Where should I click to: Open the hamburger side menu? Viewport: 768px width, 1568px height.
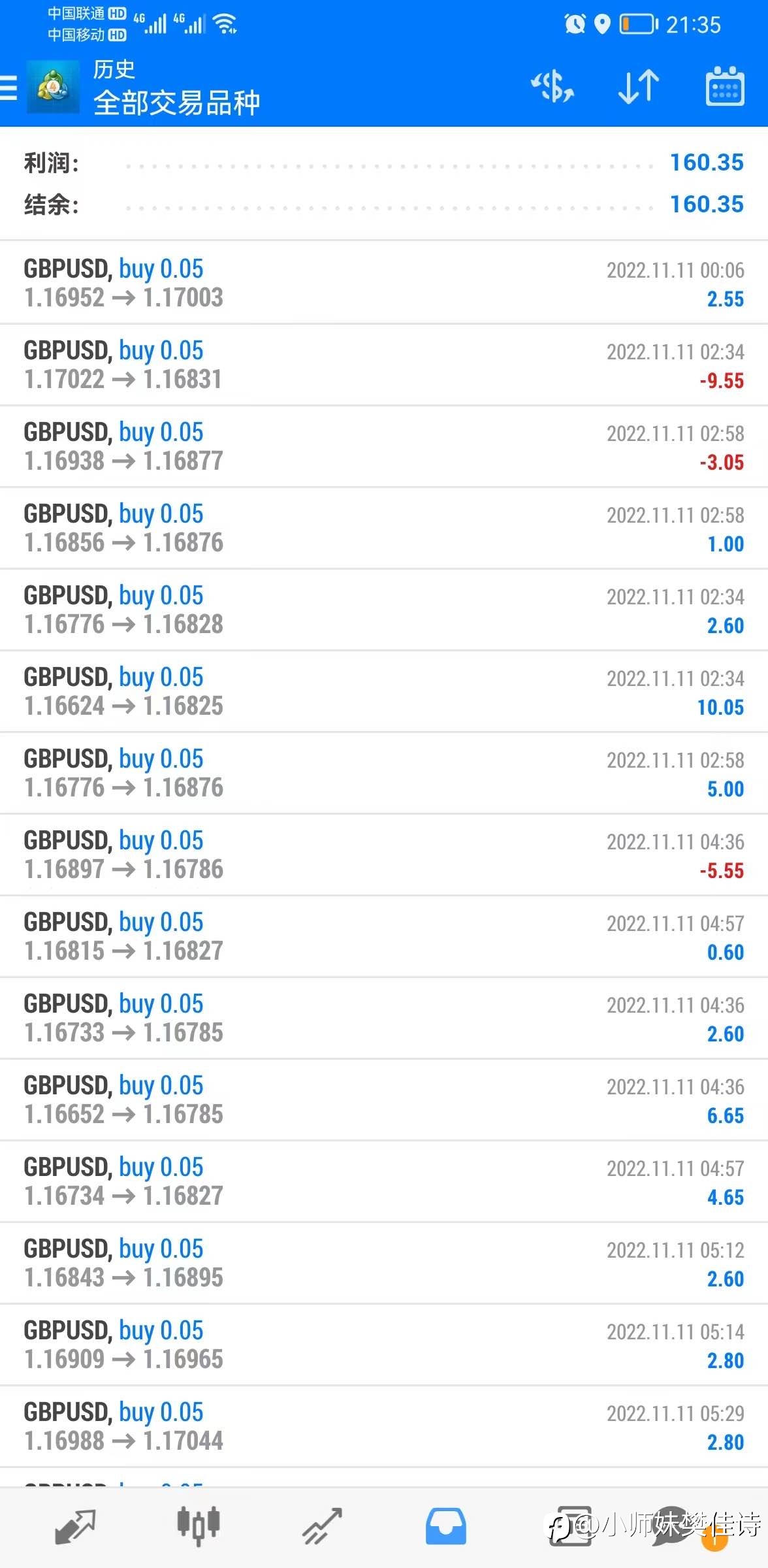coord(8,87)
